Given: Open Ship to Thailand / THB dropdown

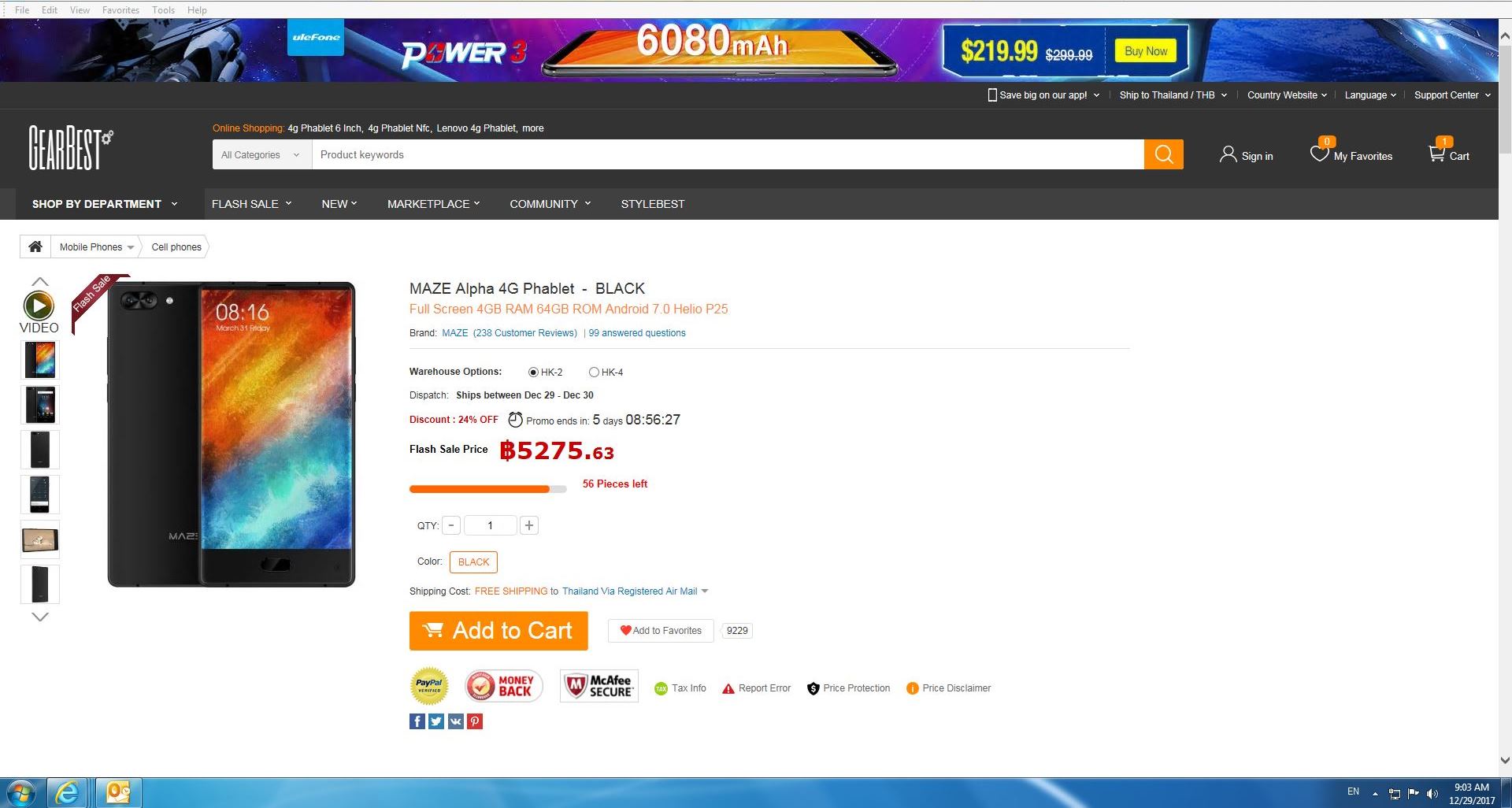Looking at the screenshot, I should pyautogui.click(x=1173, y=95).
